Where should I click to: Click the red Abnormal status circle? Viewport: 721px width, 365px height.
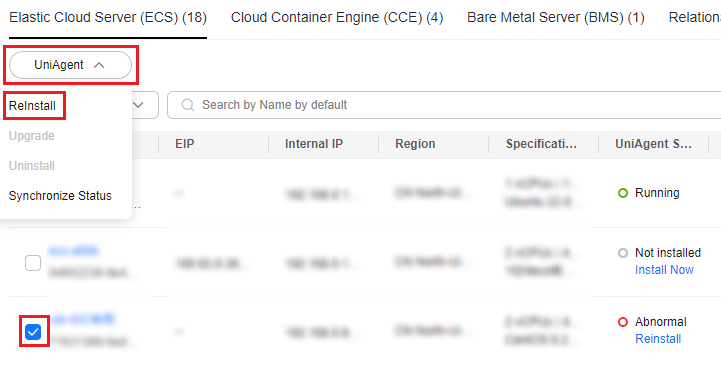(x=623, y=322)
